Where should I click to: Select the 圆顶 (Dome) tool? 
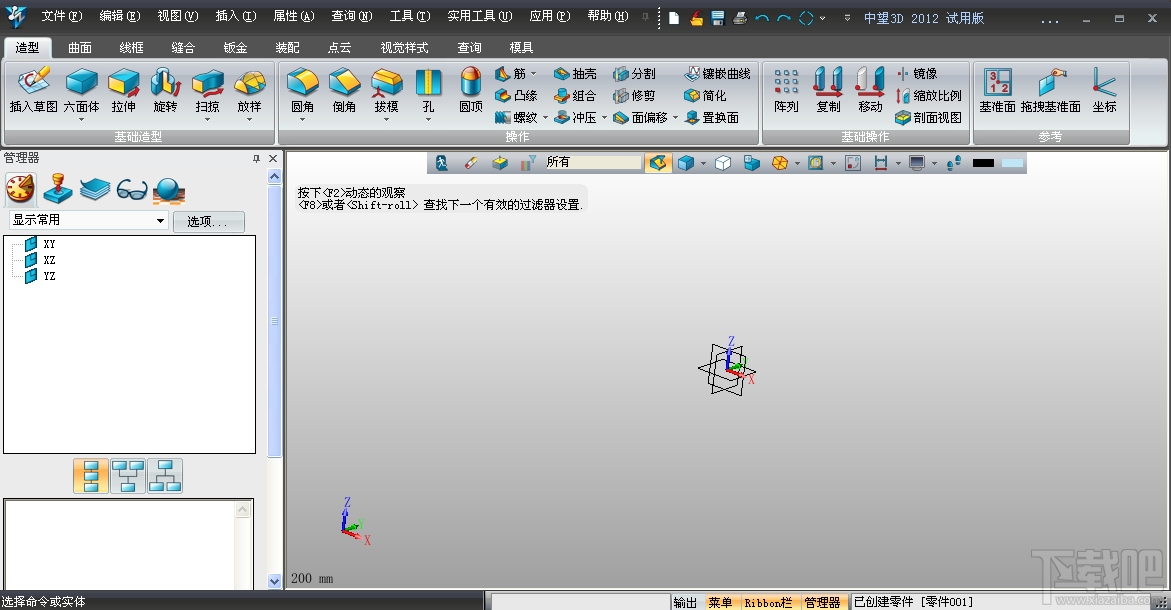pyautogui.click(x=471, y=82)
